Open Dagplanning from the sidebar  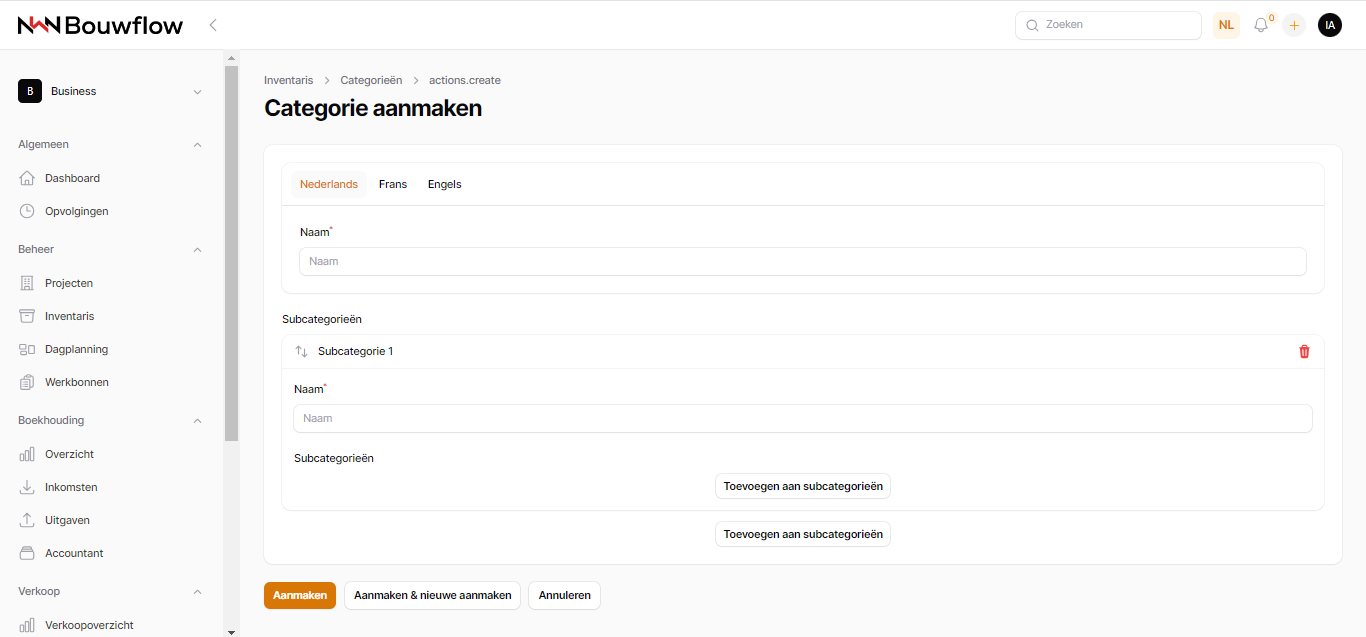point(76,349)
